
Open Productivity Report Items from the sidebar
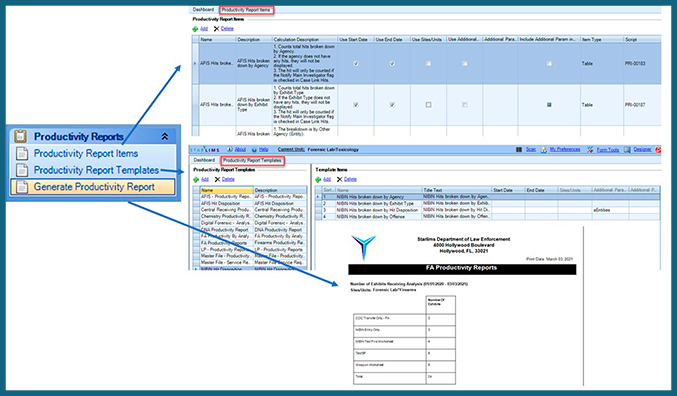(x=86, y=153)
